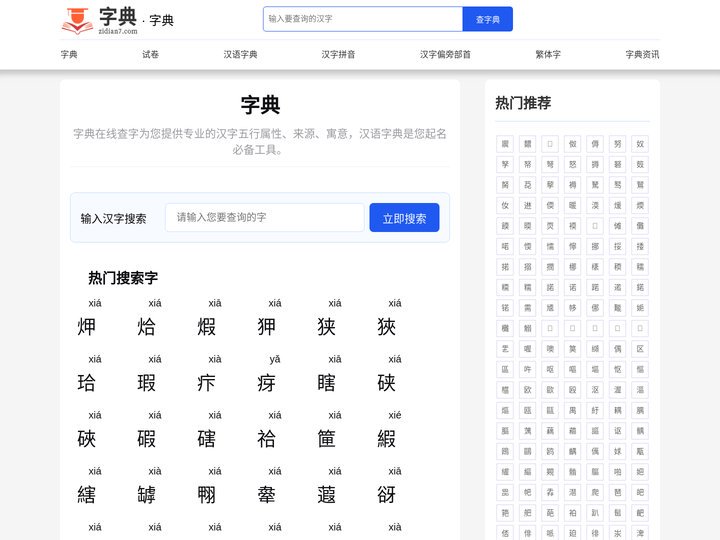Open the character 瞎 entry

point(326,382)
